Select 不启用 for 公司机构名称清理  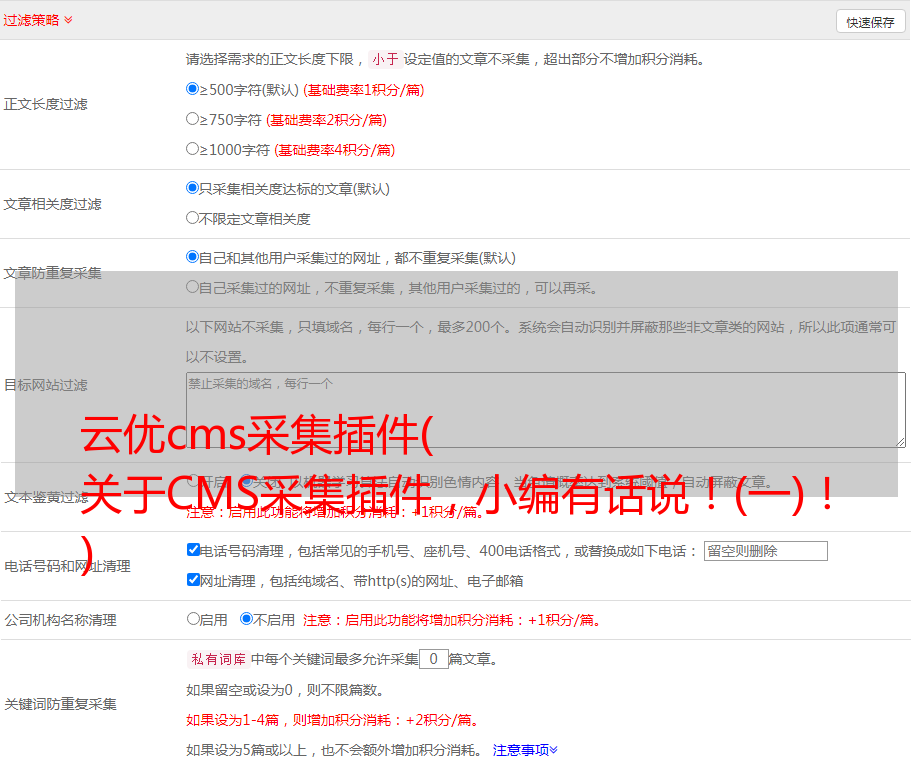pyautogui.click(x=247, y=619)
